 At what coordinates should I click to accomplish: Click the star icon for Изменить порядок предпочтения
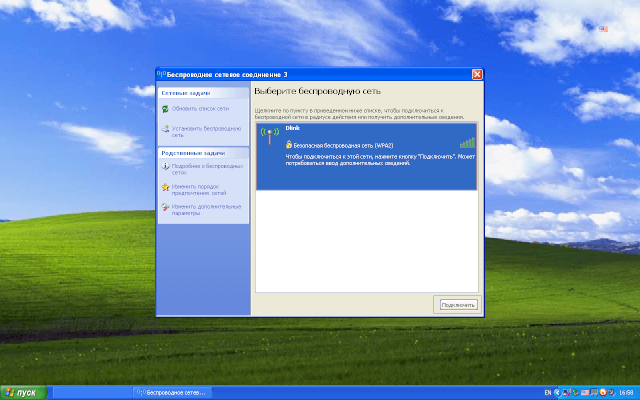(x=165, y=187)
